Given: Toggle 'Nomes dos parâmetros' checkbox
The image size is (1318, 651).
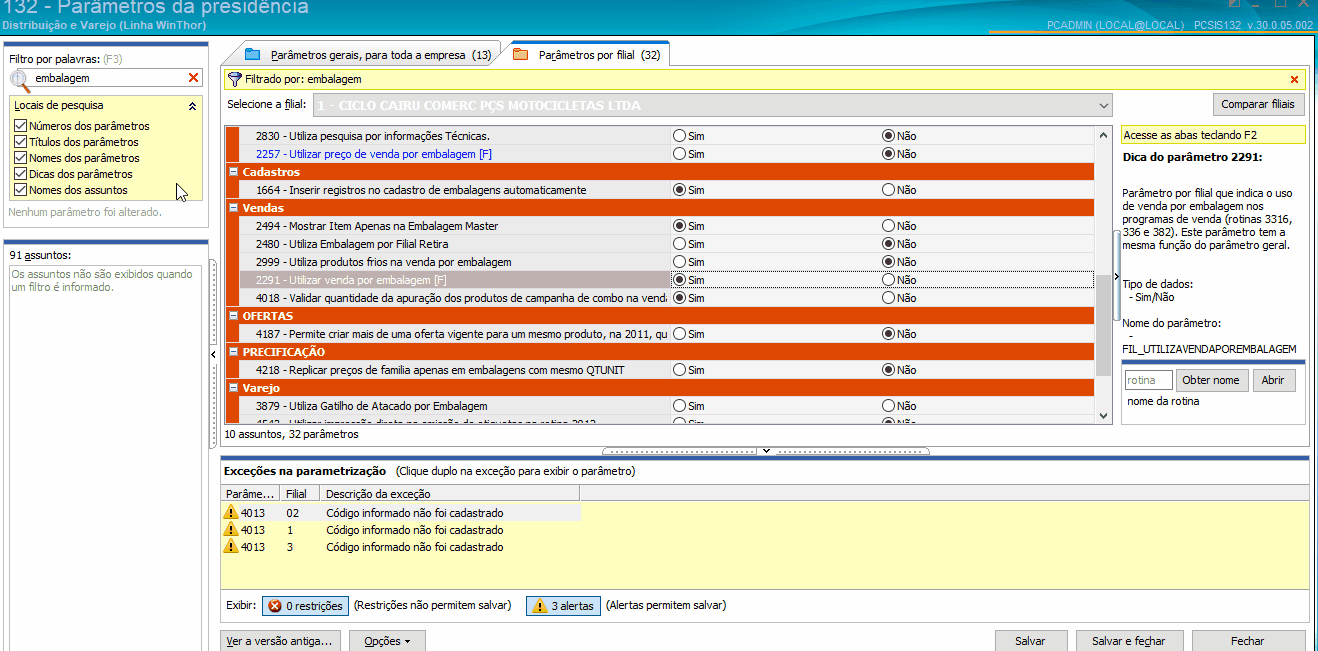Looking at the screenshot, I should (x=20, y=158).
